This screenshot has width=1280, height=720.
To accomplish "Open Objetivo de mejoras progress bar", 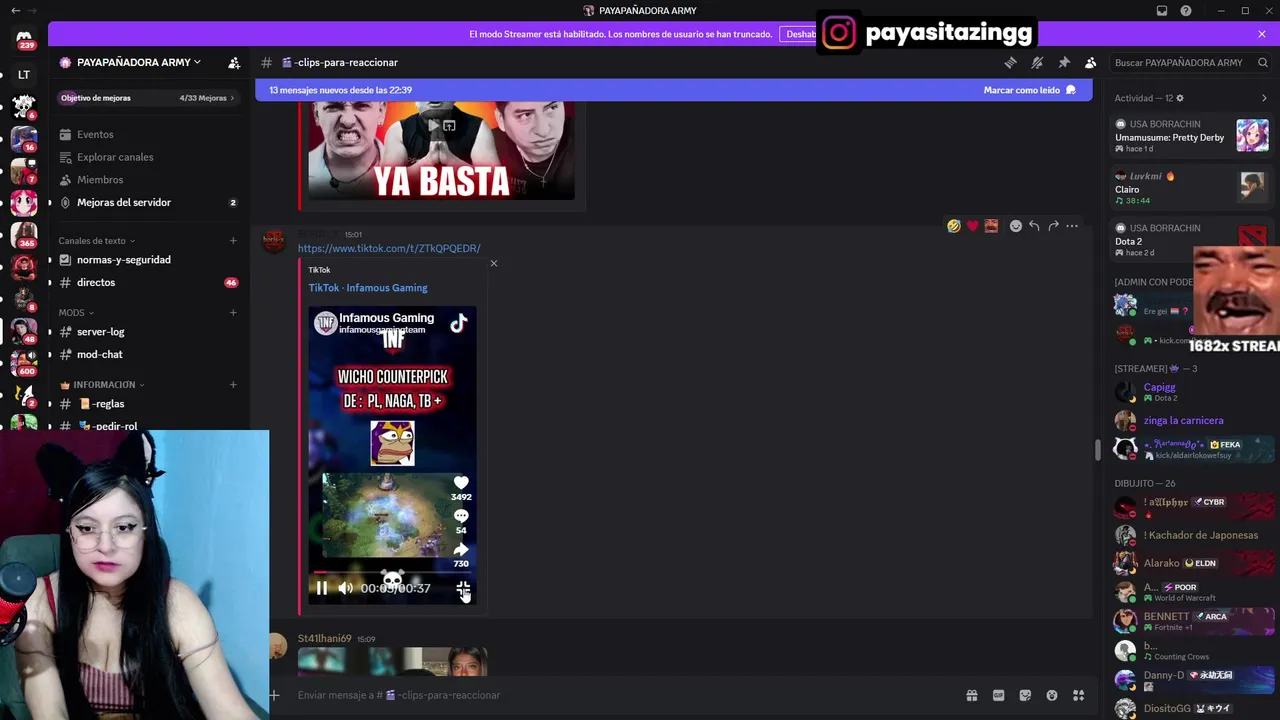I will [x=148, y=98].
